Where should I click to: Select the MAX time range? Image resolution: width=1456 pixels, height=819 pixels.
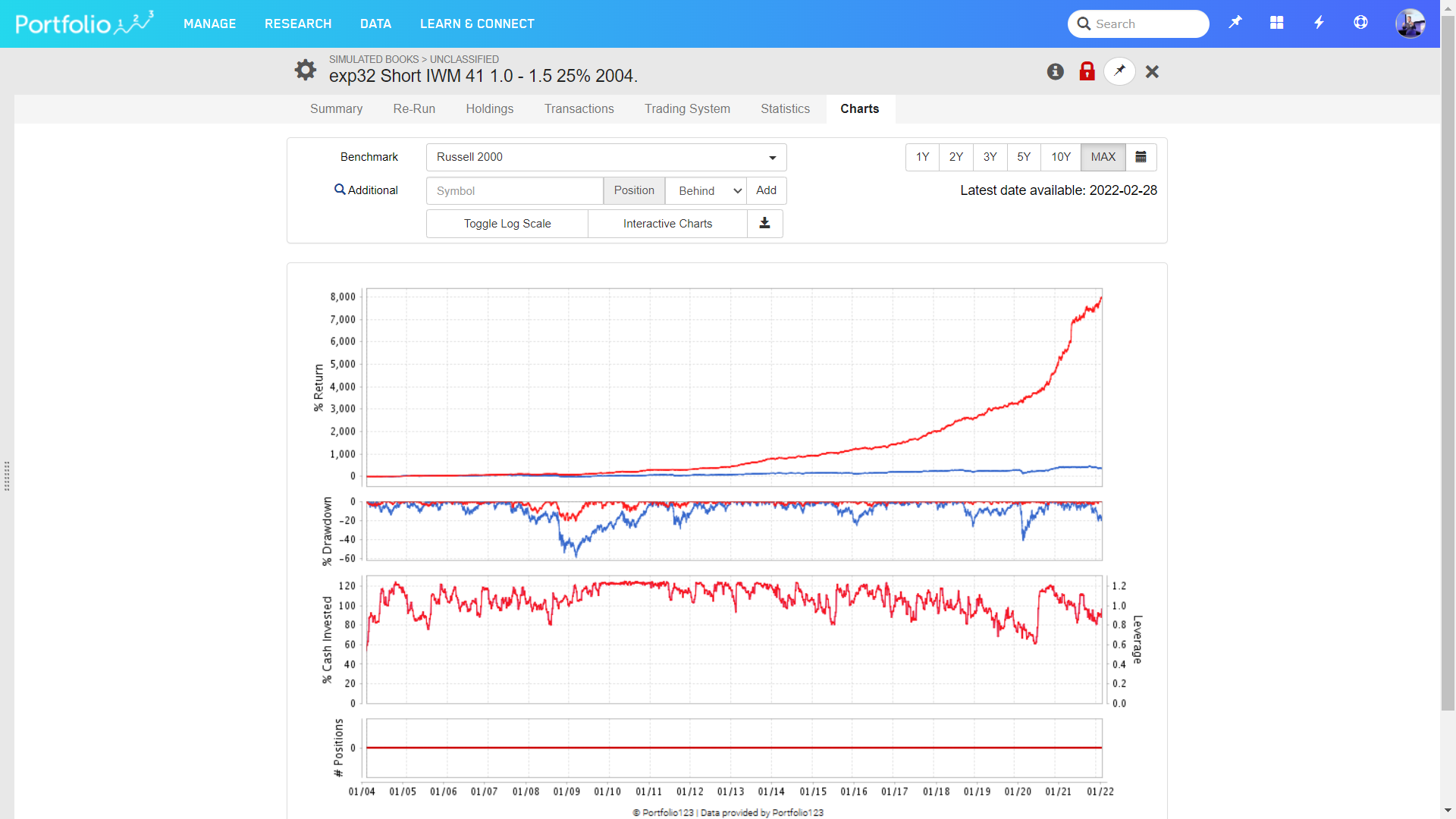point(1103,157)
